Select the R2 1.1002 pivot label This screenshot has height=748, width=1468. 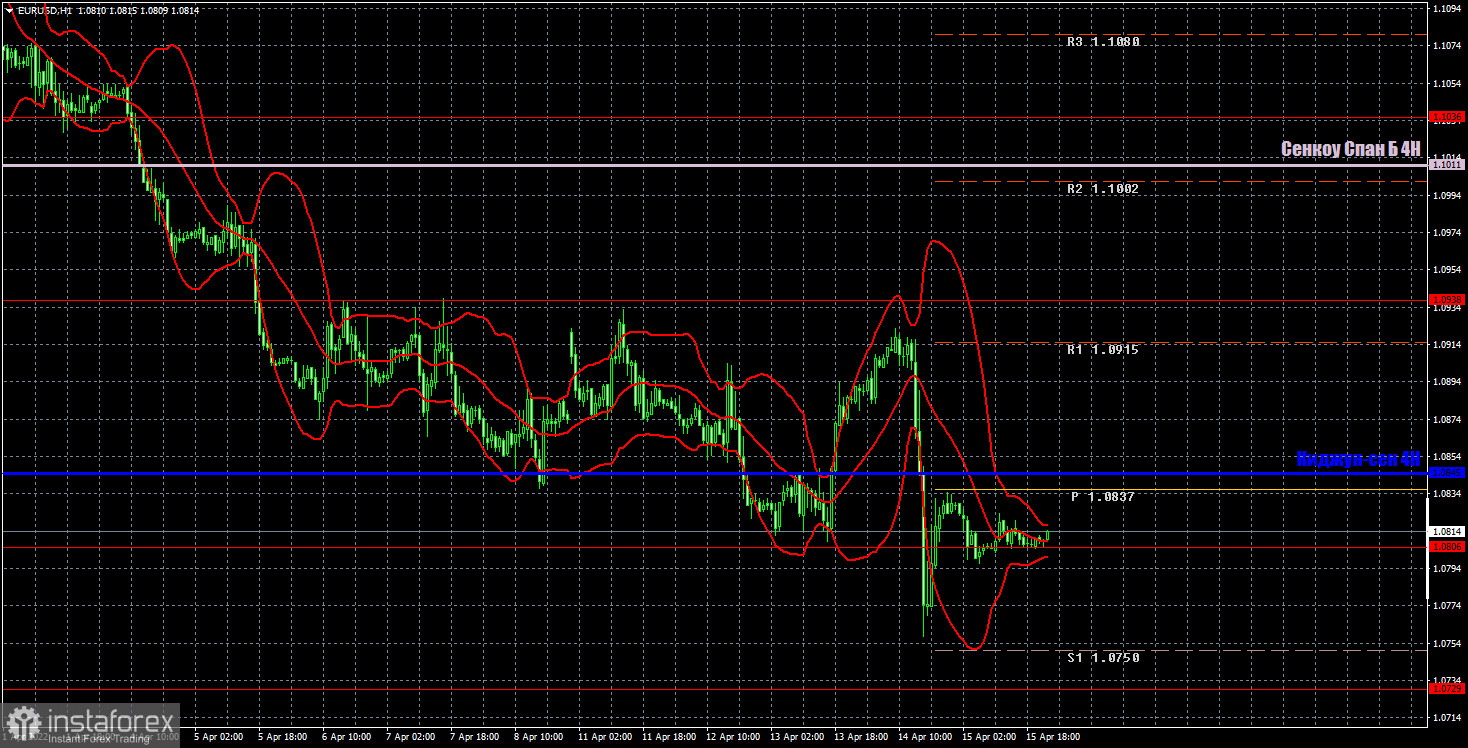tap(1102, 189)
